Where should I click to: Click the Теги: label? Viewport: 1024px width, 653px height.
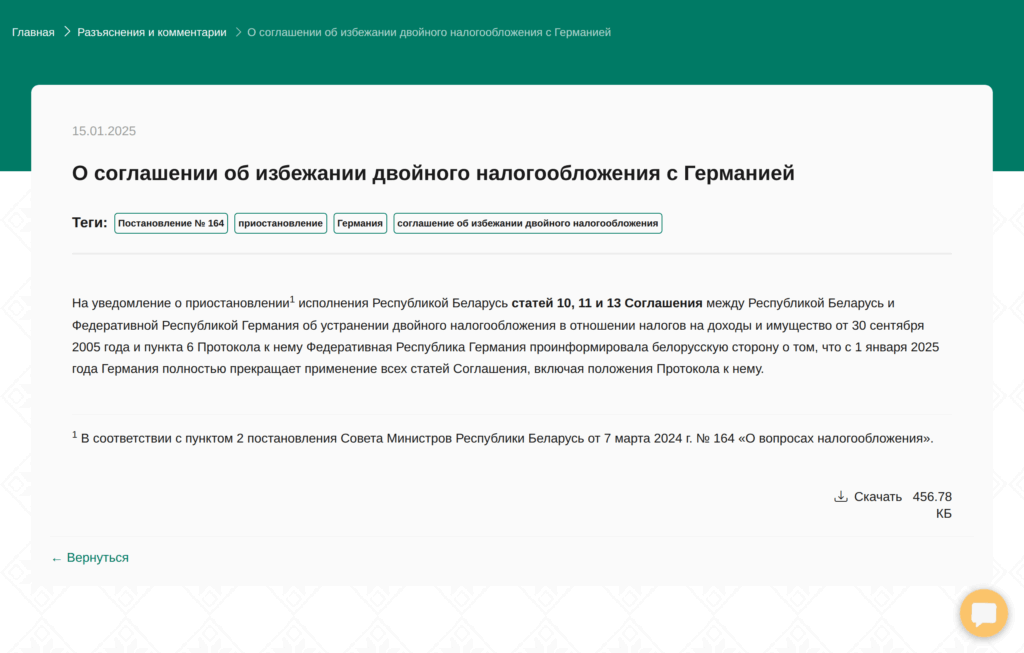point(89,223)
